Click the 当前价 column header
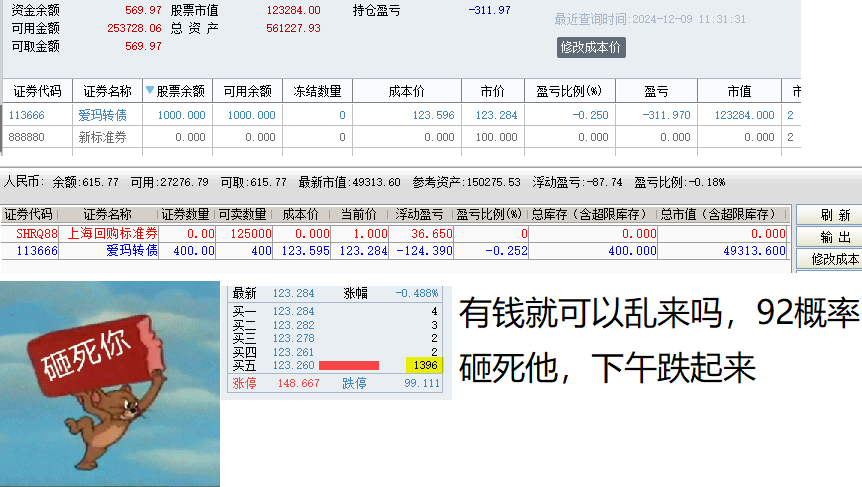Image resolution: width=862 pixels, height=487 pixels. tap(359, 214)
